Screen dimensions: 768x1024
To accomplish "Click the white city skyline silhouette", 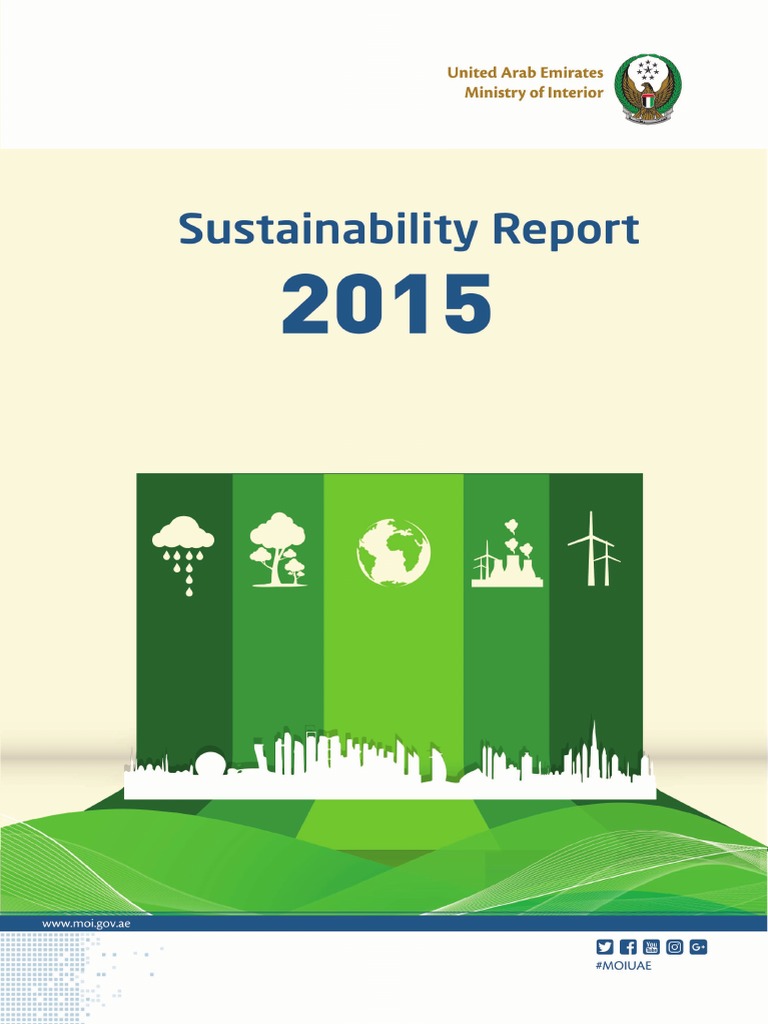I will tap(389, 760).
